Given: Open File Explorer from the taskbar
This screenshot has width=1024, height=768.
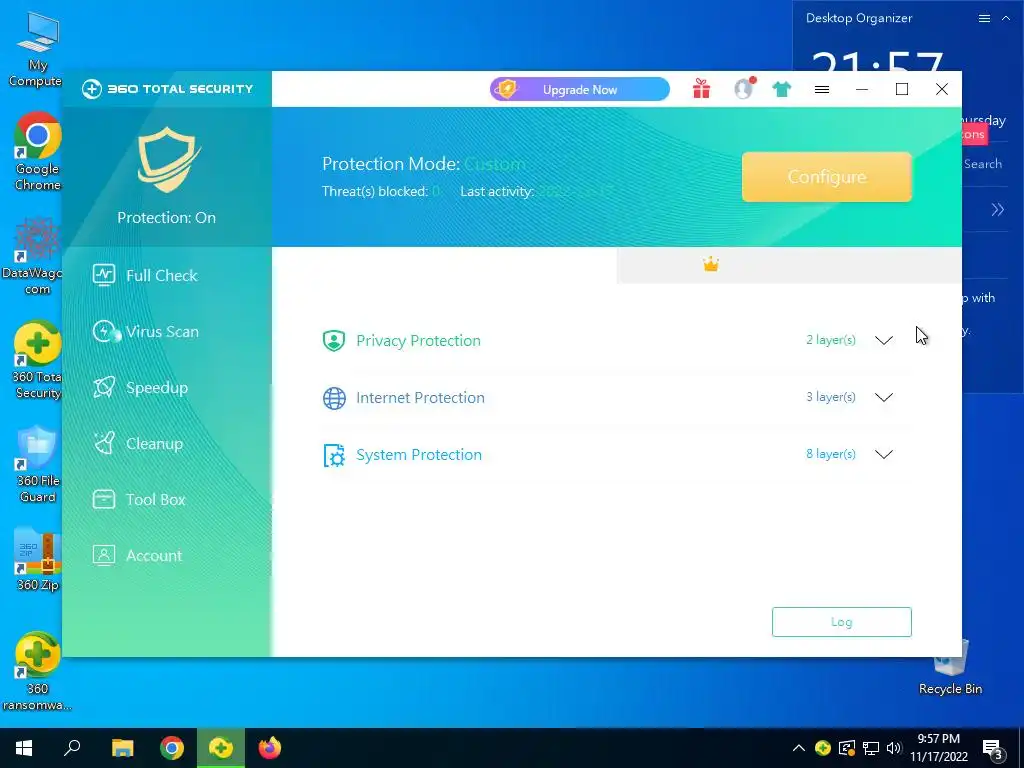Looking at the screenshot, I should 122,748.
